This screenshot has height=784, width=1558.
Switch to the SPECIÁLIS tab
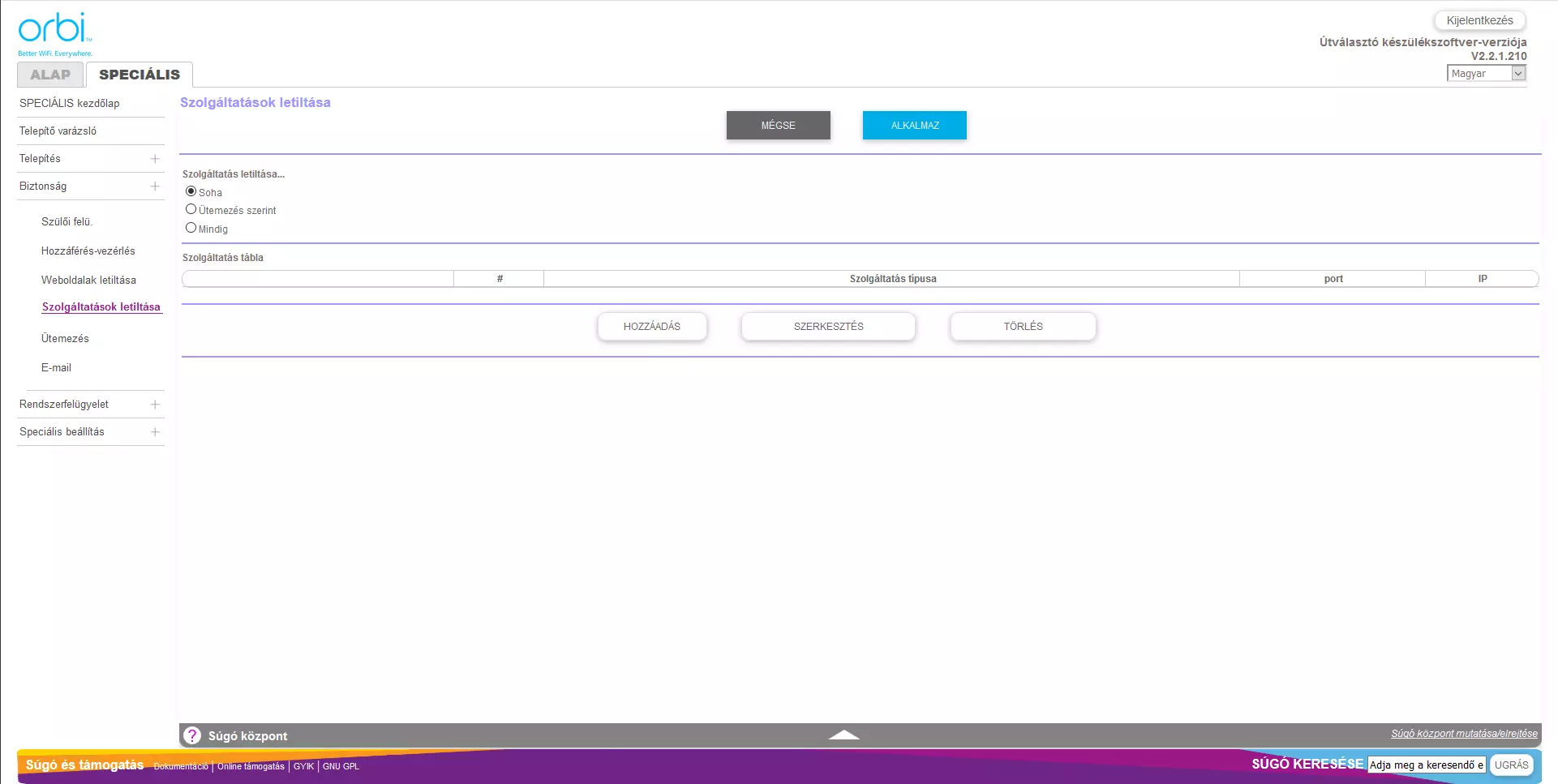(139, 75)
